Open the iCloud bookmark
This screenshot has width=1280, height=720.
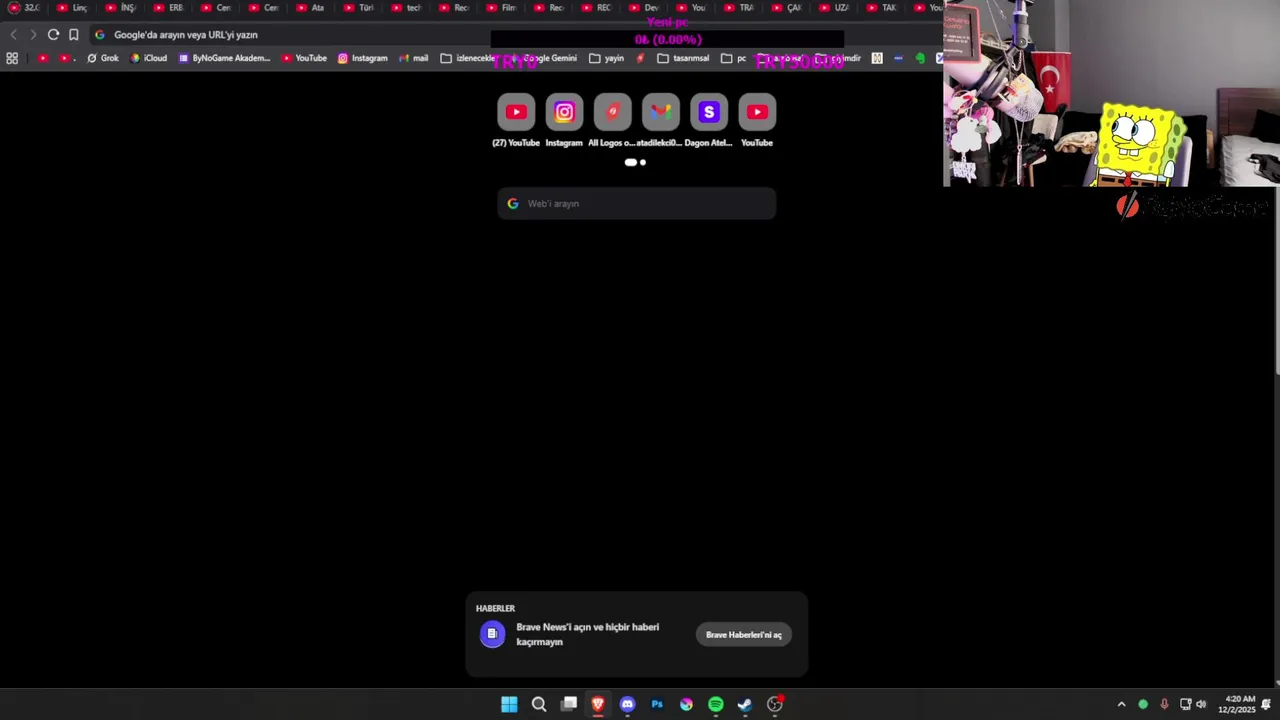pyautogui.click(x=149, y=58)
